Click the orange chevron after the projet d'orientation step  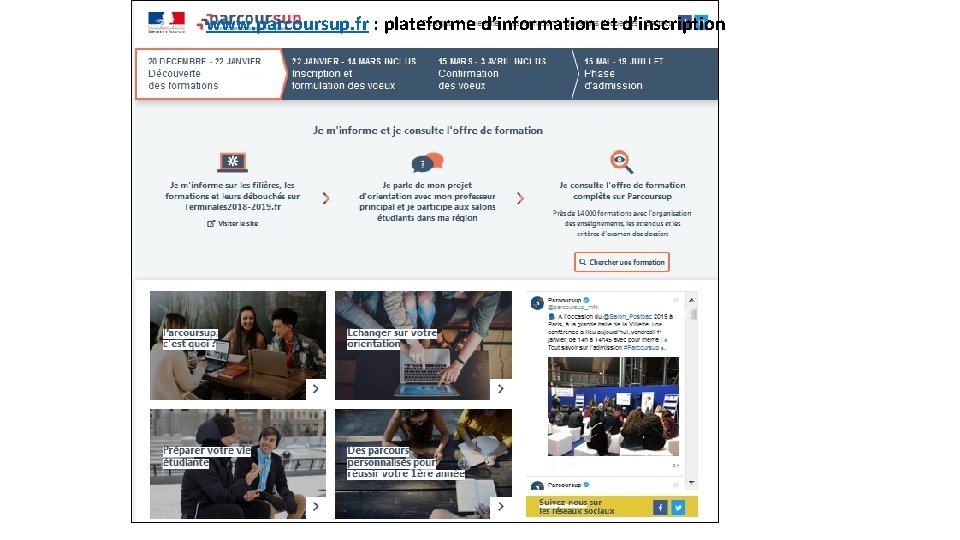point(520,198)
